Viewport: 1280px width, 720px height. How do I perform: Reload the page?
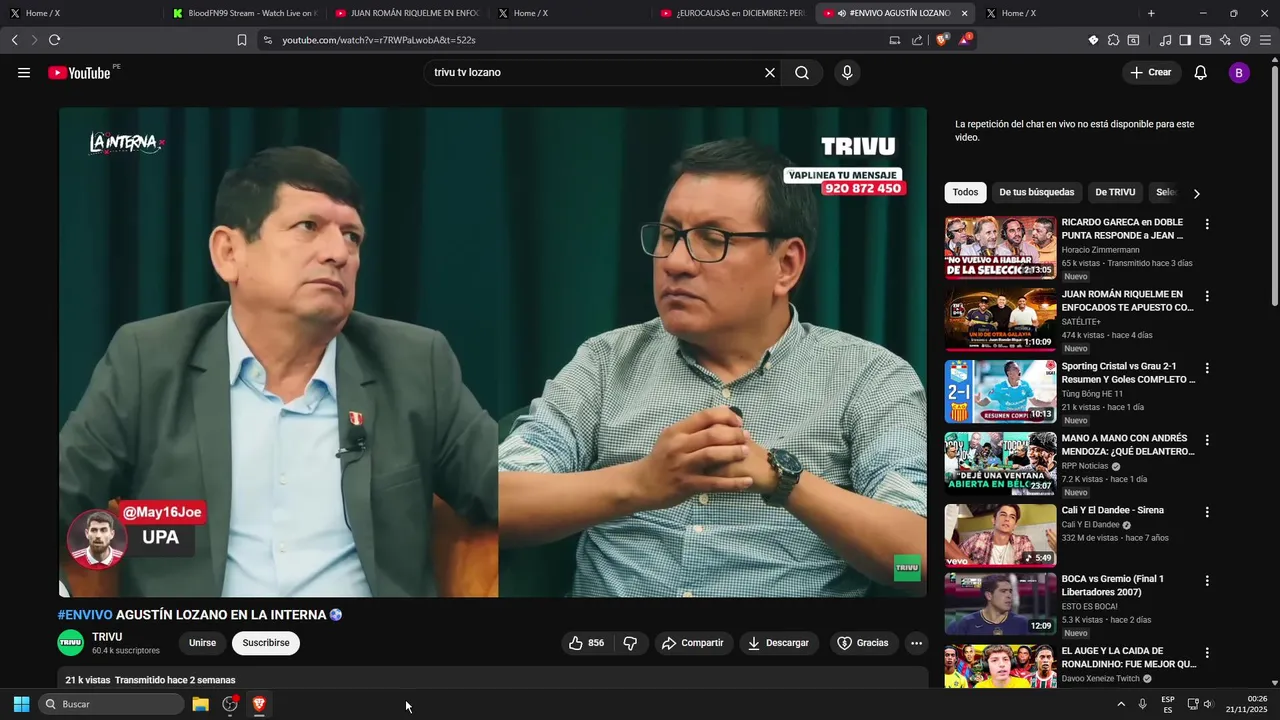click(x=54, y=40)
